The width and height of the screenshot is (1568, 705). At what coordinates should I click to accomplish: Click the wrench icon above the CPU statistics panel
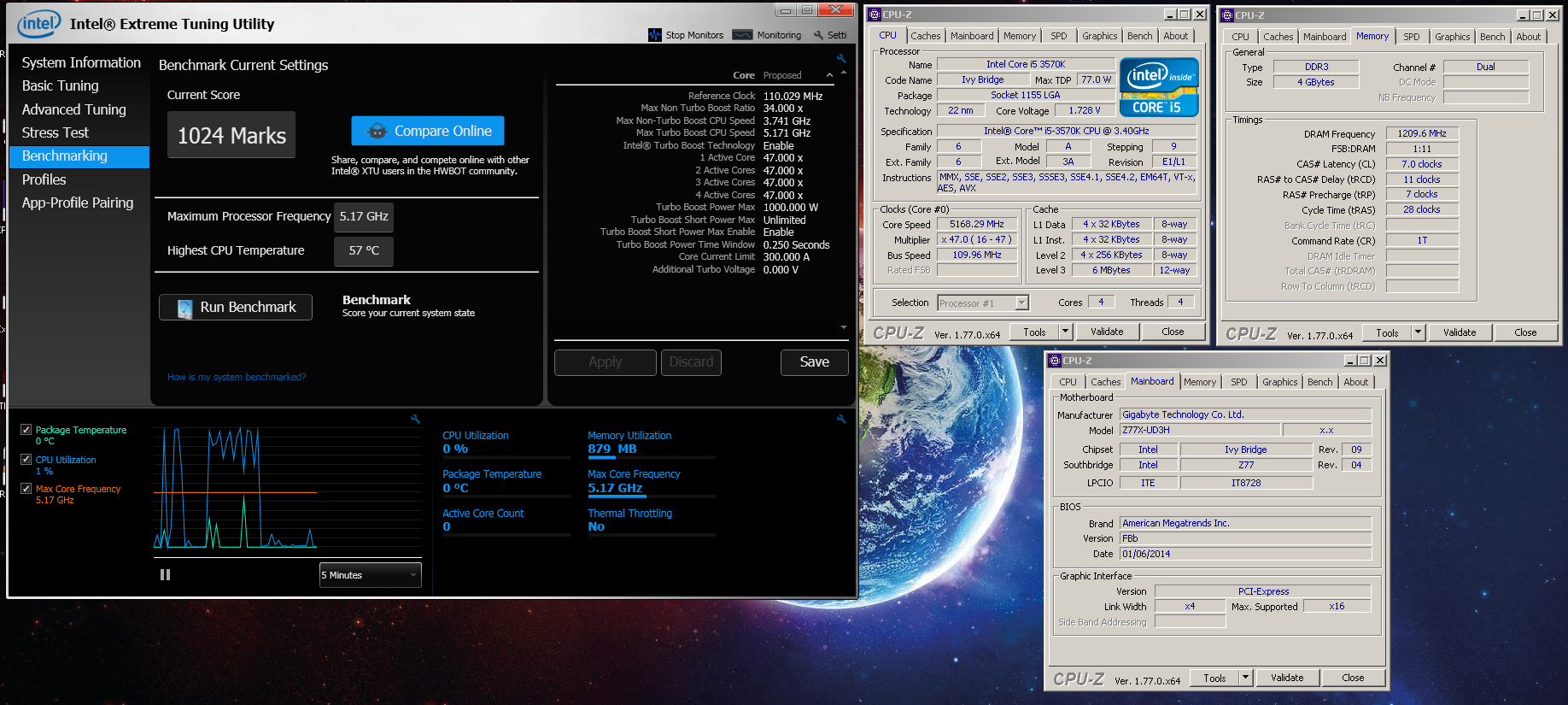point(841,419)
